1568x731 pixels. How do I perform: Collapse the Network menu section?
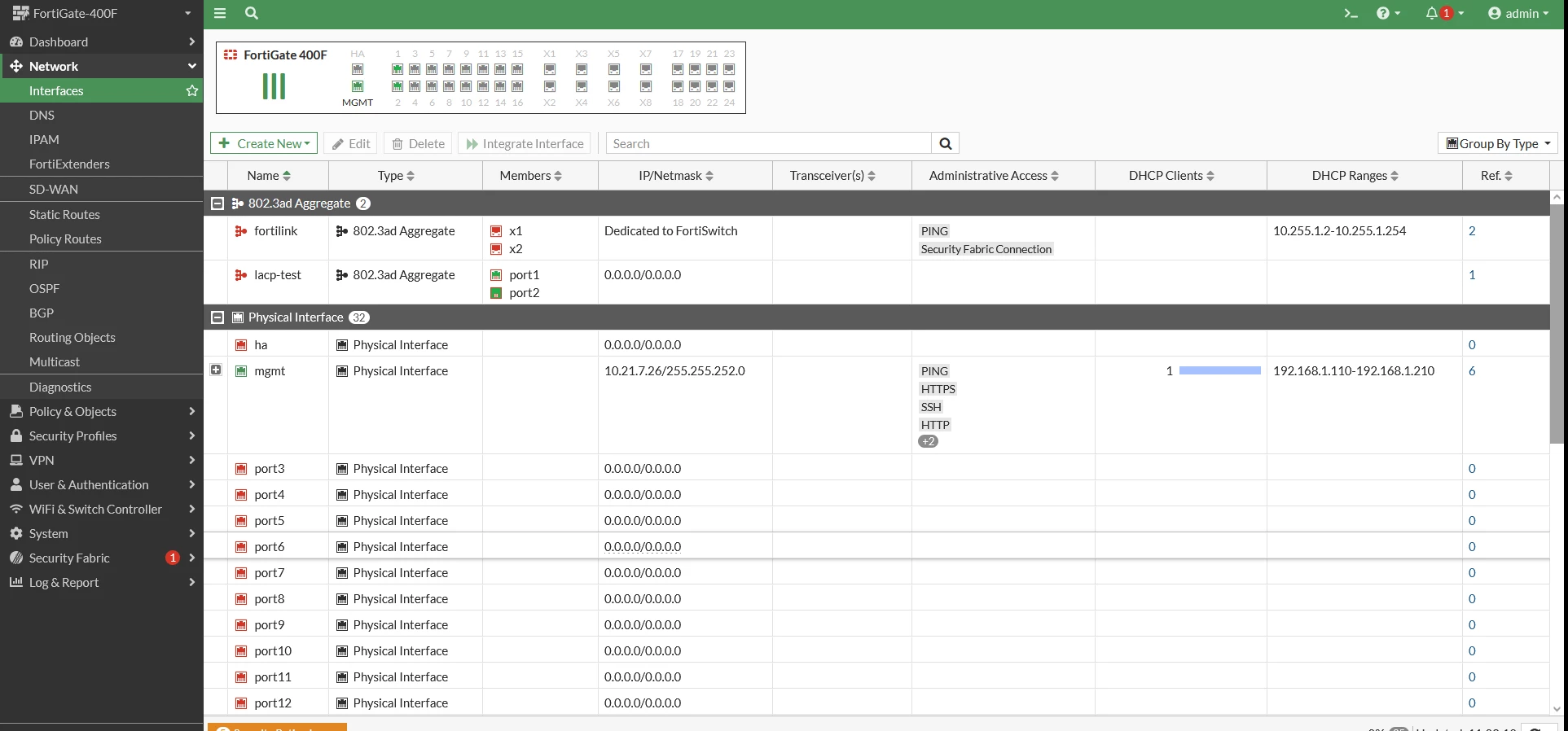coord(102,66)
